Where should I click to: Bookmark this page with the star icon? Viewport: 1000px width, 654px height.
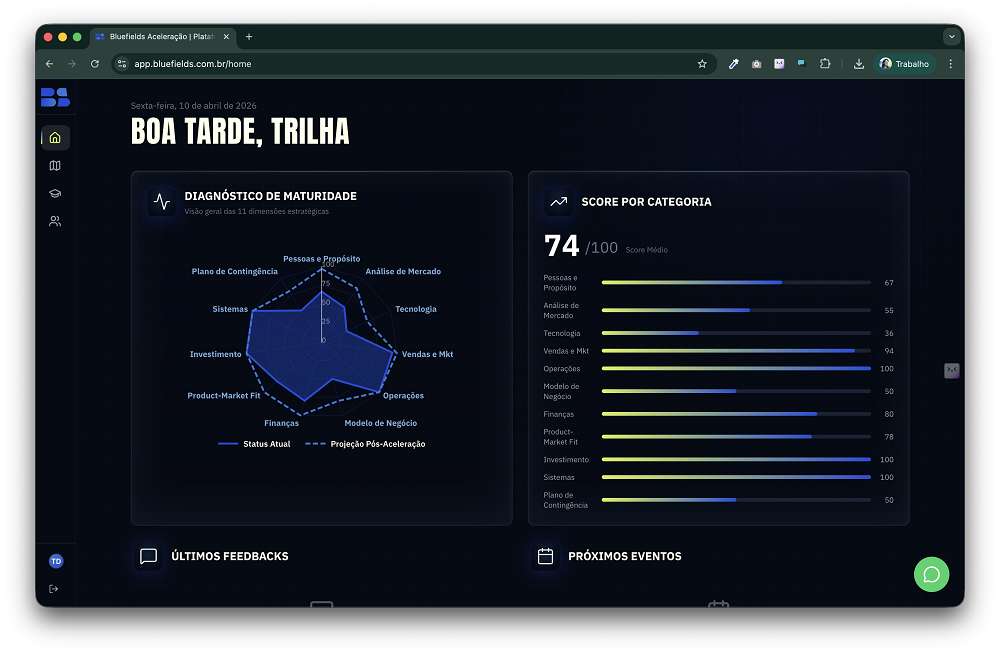point(702,64)
